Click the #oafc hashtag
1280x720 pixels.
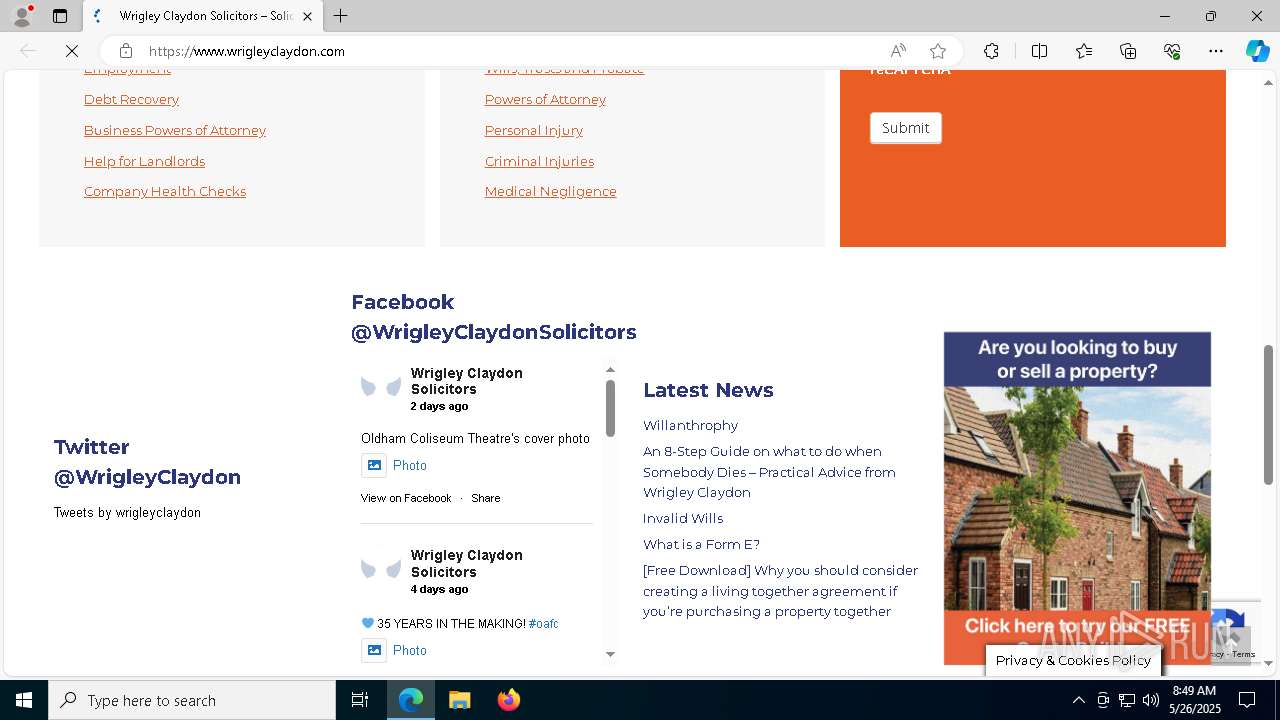[x=543, y=623]
